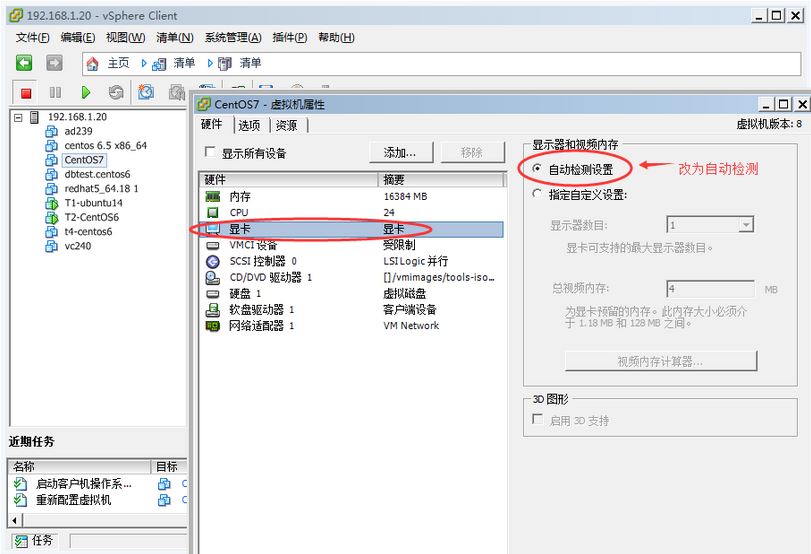Enable the 显示所有设备 checkbox
The width and height of the screenshot is (811, 554).
pos(210,152)
